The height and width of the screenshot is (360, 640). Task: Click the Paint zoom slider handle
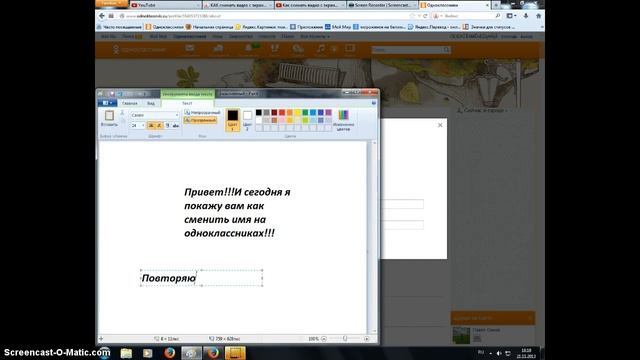(345, 339)
